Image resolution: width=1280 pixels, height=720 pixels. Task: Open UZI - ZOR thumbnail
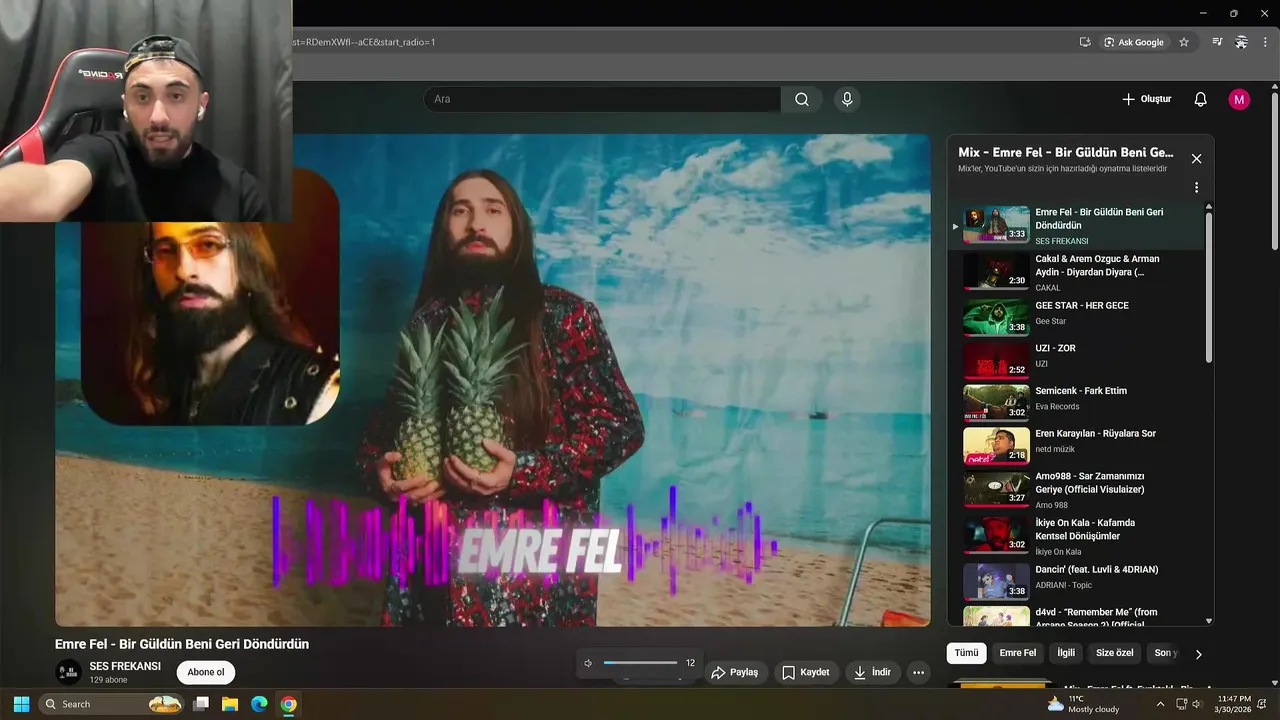coord(996,359)
